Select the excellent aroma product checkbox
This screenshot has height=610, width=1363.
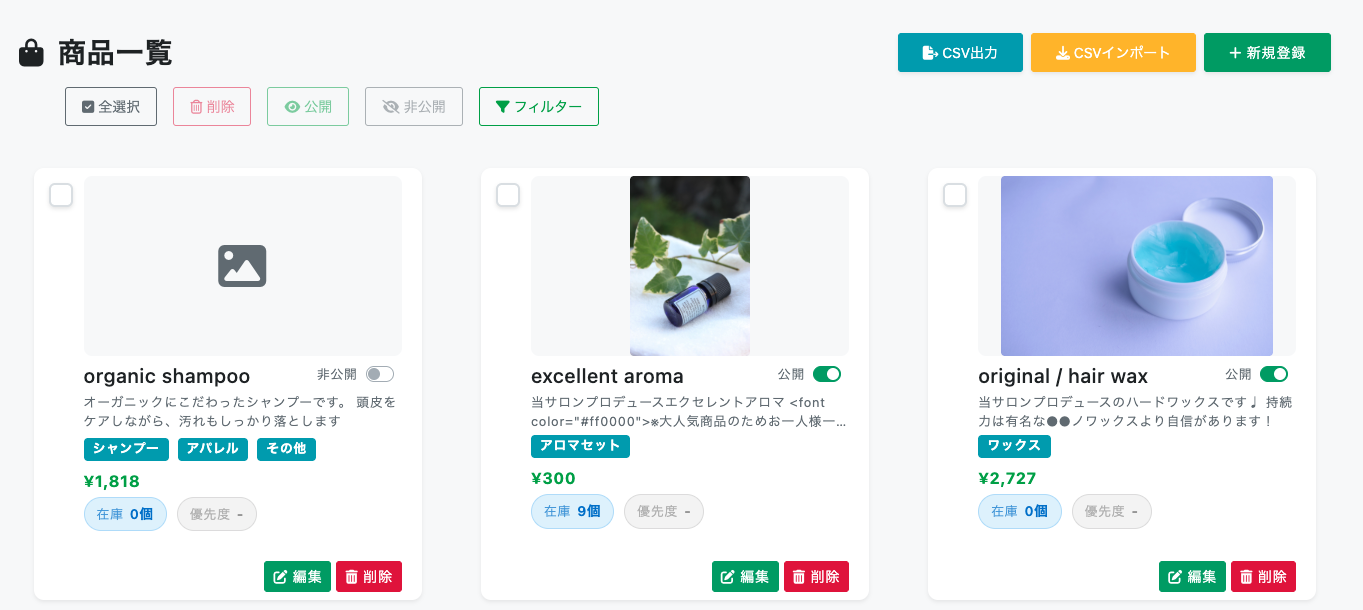pos(508,195)
